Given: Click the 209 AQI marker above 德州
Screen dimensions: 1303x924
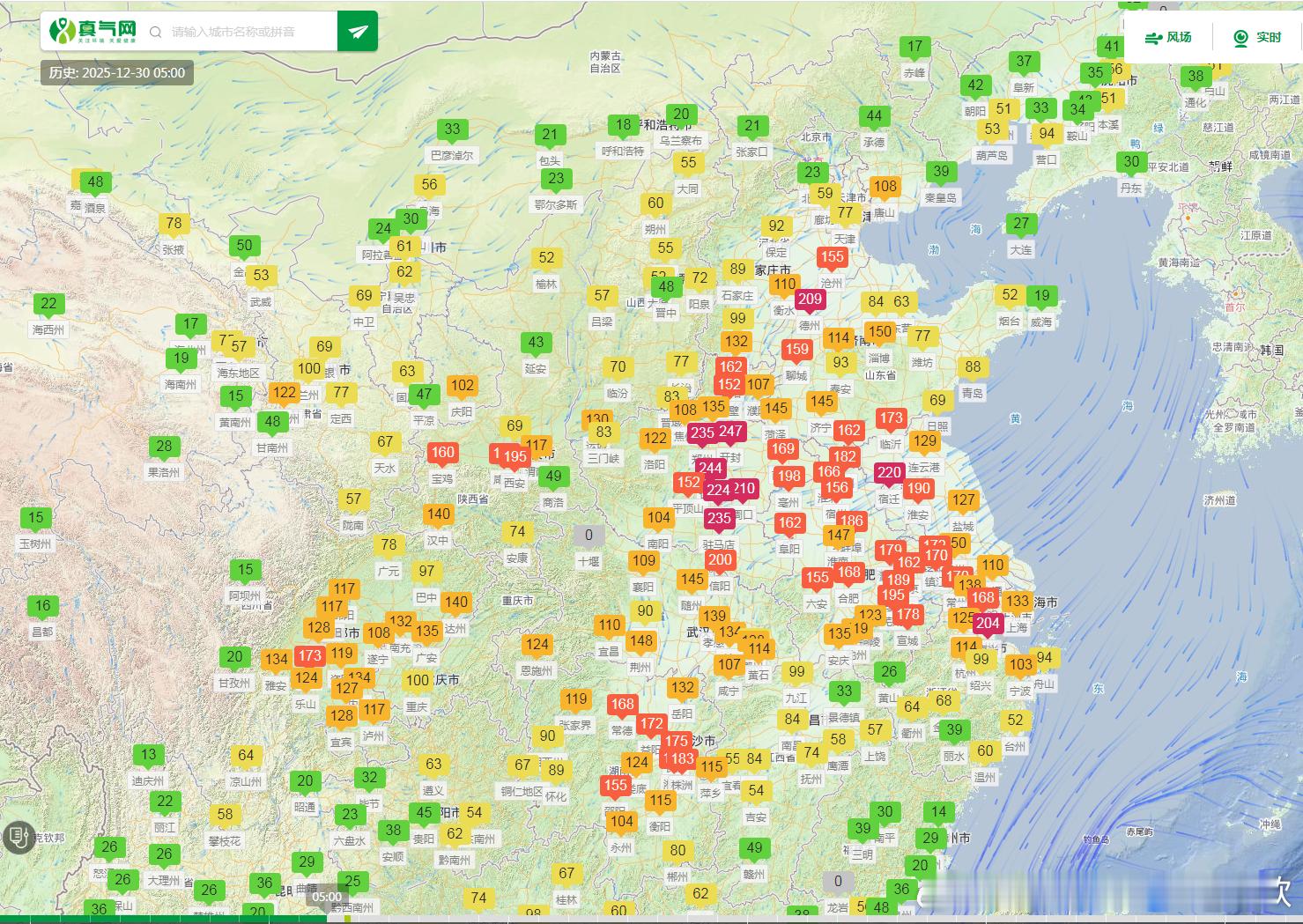Looking at the screenshot, I should 810,299.
